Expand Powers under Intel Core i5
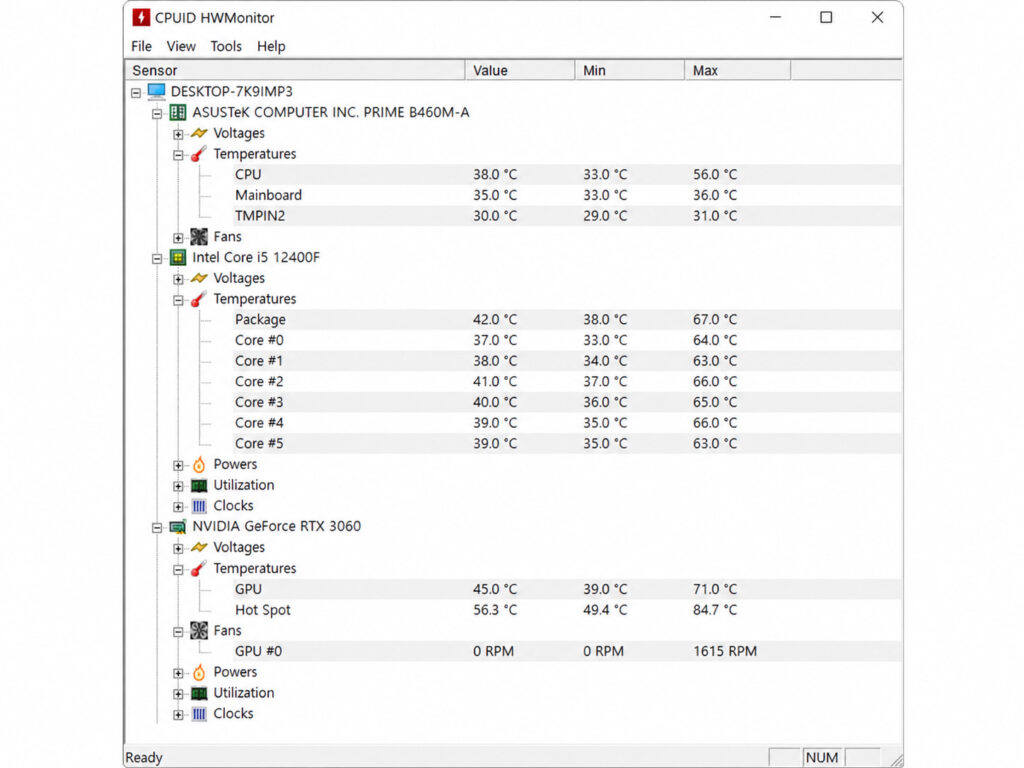The height and width of the screenshot is (768, 1024). tap(178, 466)
